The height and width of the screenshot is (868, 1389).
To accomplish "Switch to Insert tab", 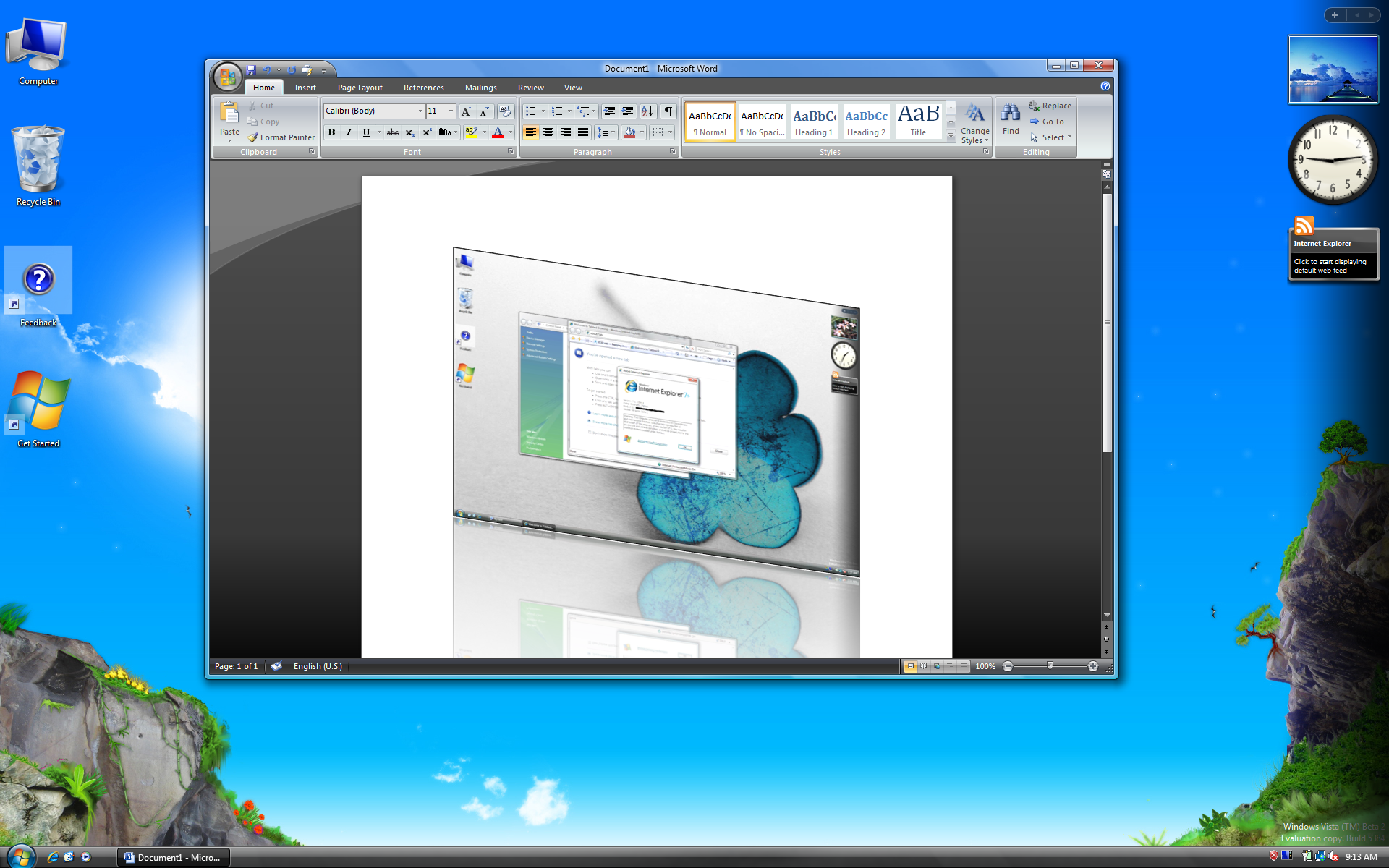I will coord(305,88).
